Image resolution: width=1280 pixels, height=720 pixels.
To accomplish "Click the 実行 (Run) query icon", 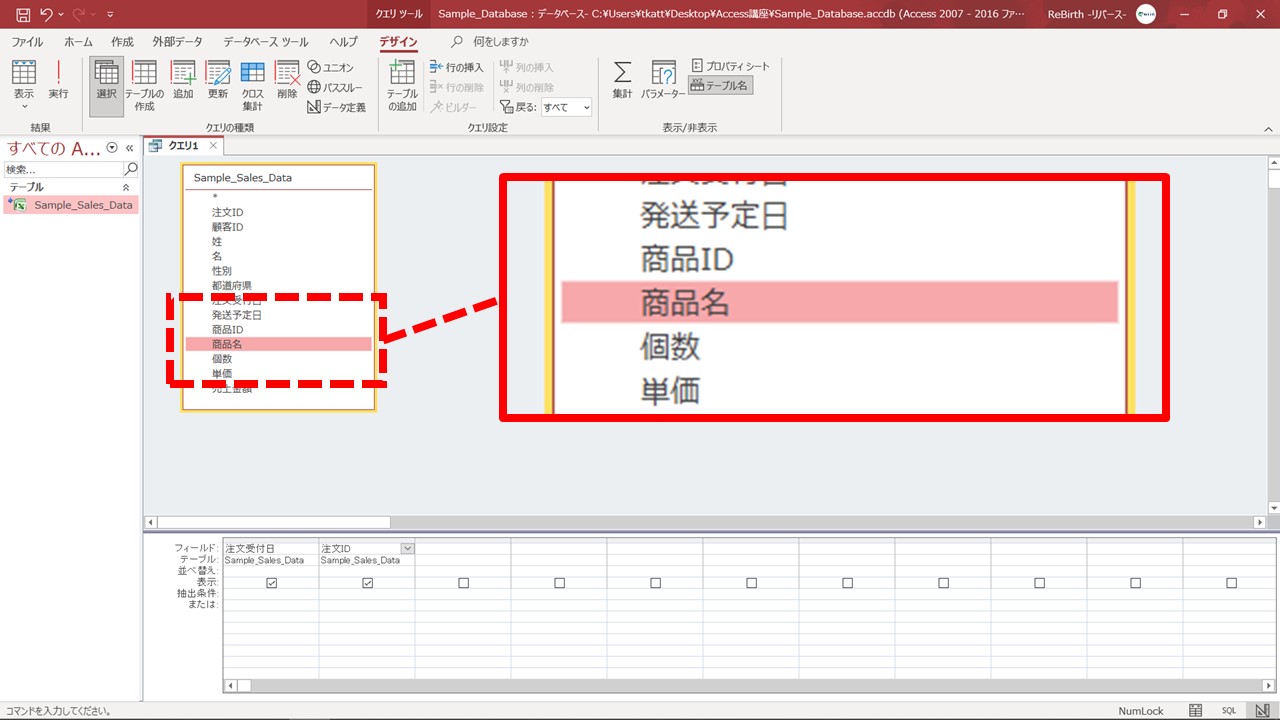I will click(x=58, y=80).
